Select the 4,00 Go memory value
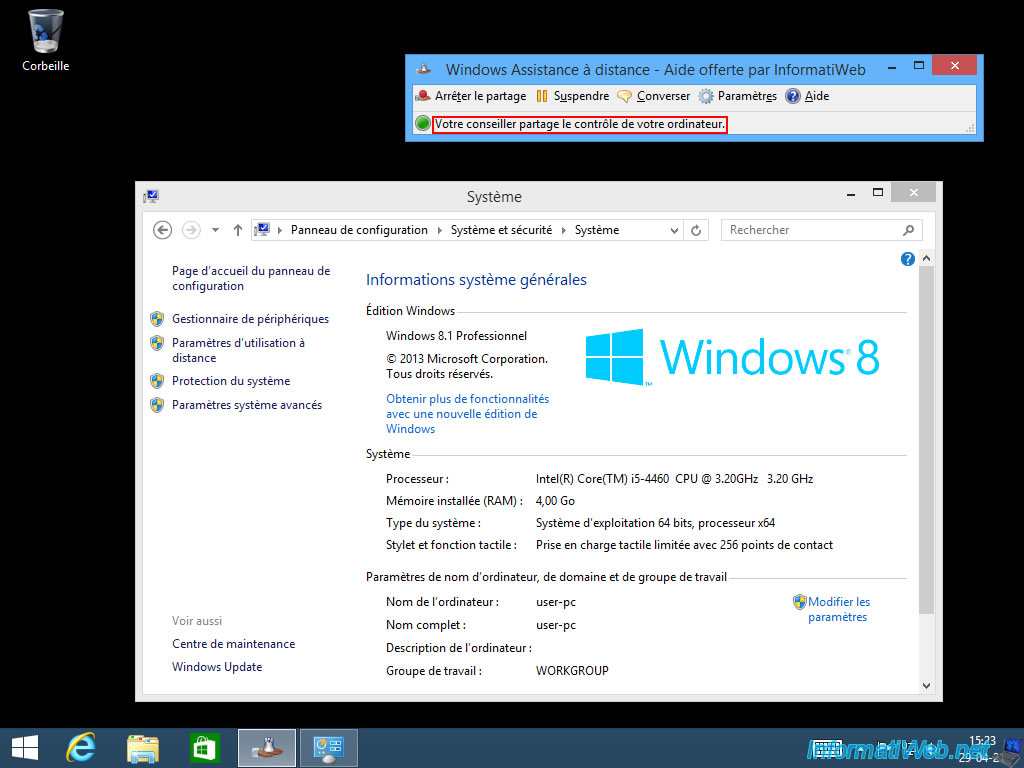The height and width of the screenshot is (768, 1024). (555, 501)
